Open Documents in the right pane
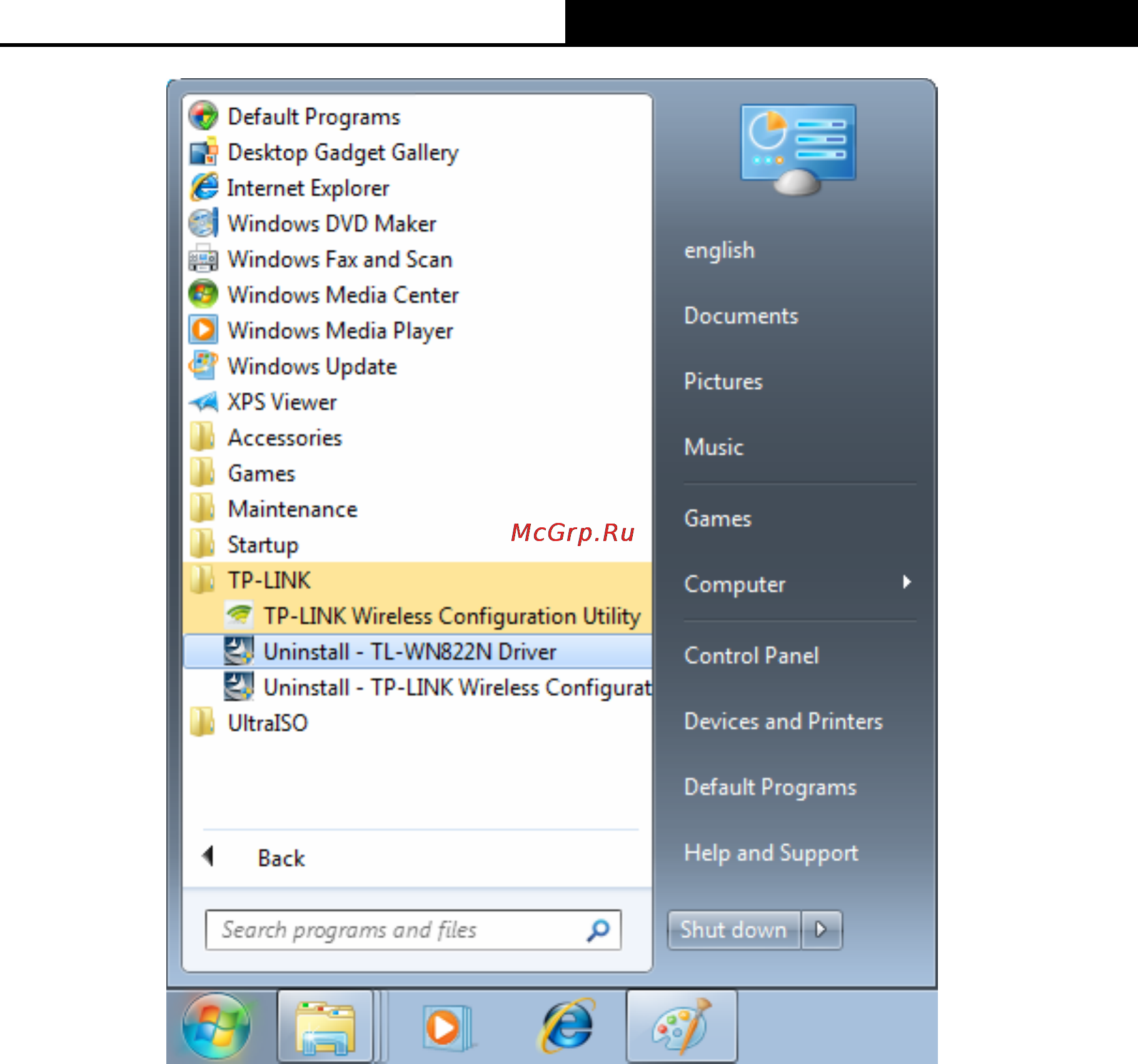Viewport: 1138px width, 1064px height. click(741, 315)
